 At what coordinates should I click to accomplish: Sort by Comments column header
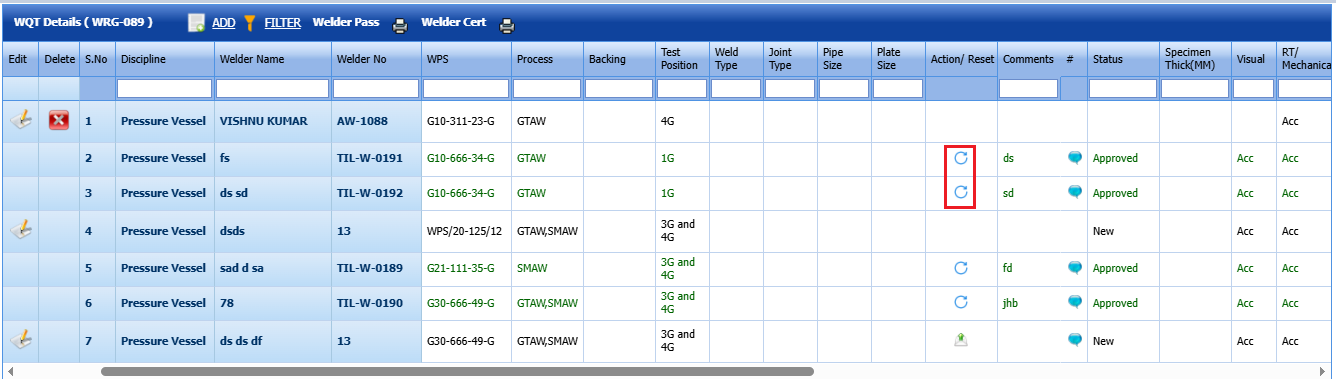click(x=1028, y=59)
